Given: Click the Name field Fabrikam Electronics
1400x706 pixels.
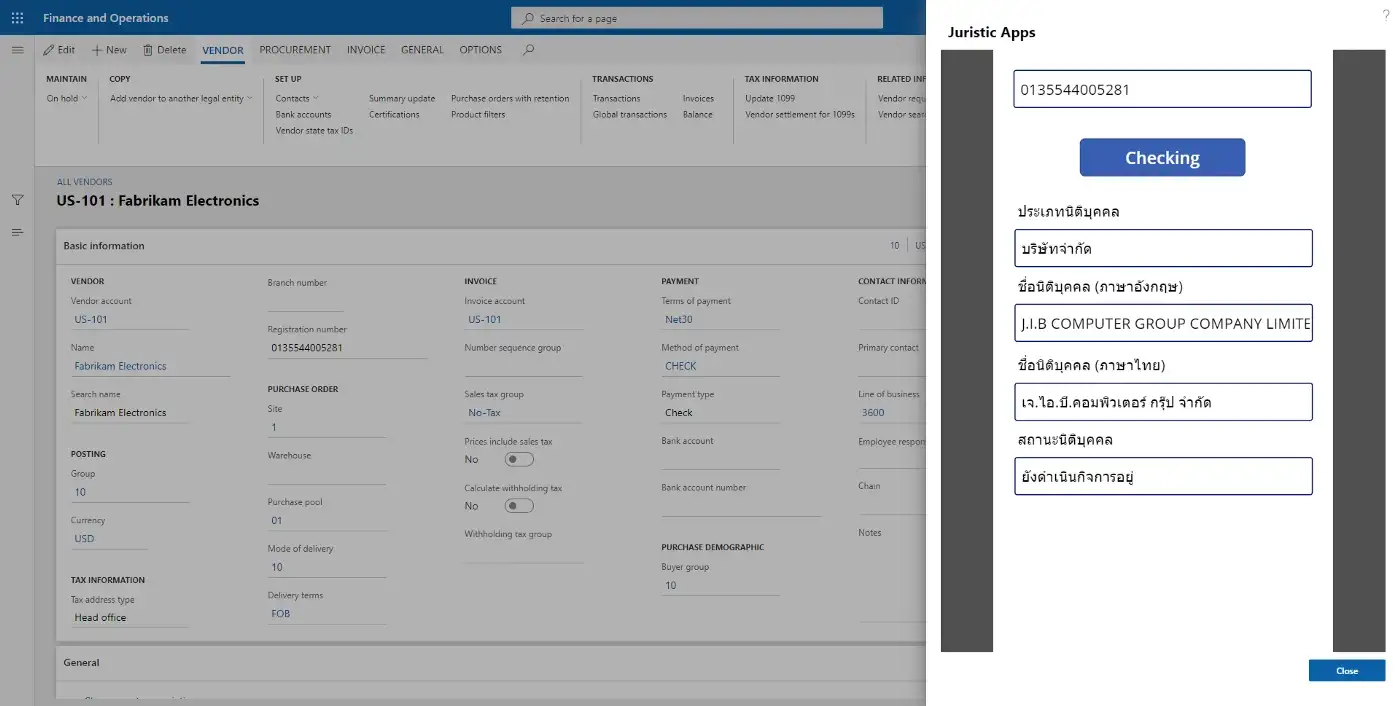Looking at the screenshot, I should 150,366.
